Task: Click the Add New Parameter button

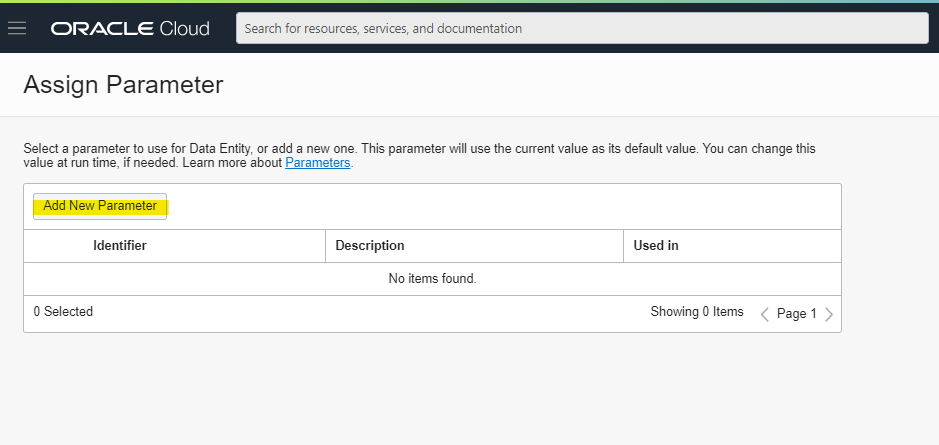Action: point(100,206)
